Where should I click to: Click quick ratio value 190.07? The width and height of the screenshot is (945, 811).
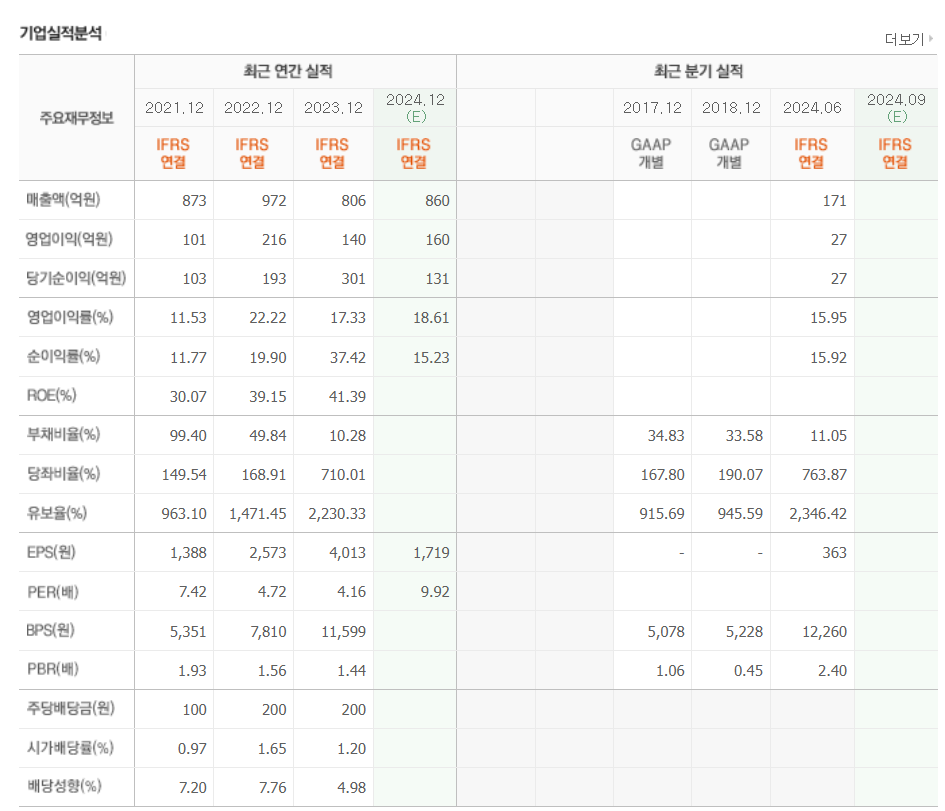coord(740,475)
